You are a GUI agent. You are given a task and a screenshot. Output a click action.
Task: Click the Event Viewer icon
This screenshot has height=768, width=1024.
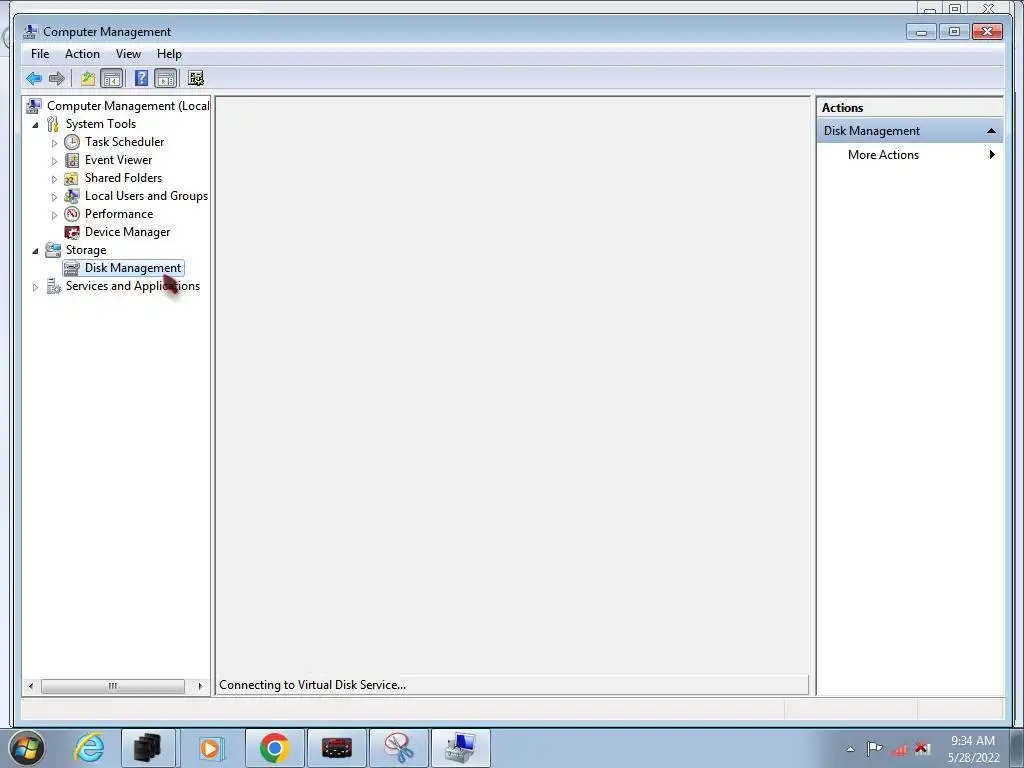click(72, 160)
